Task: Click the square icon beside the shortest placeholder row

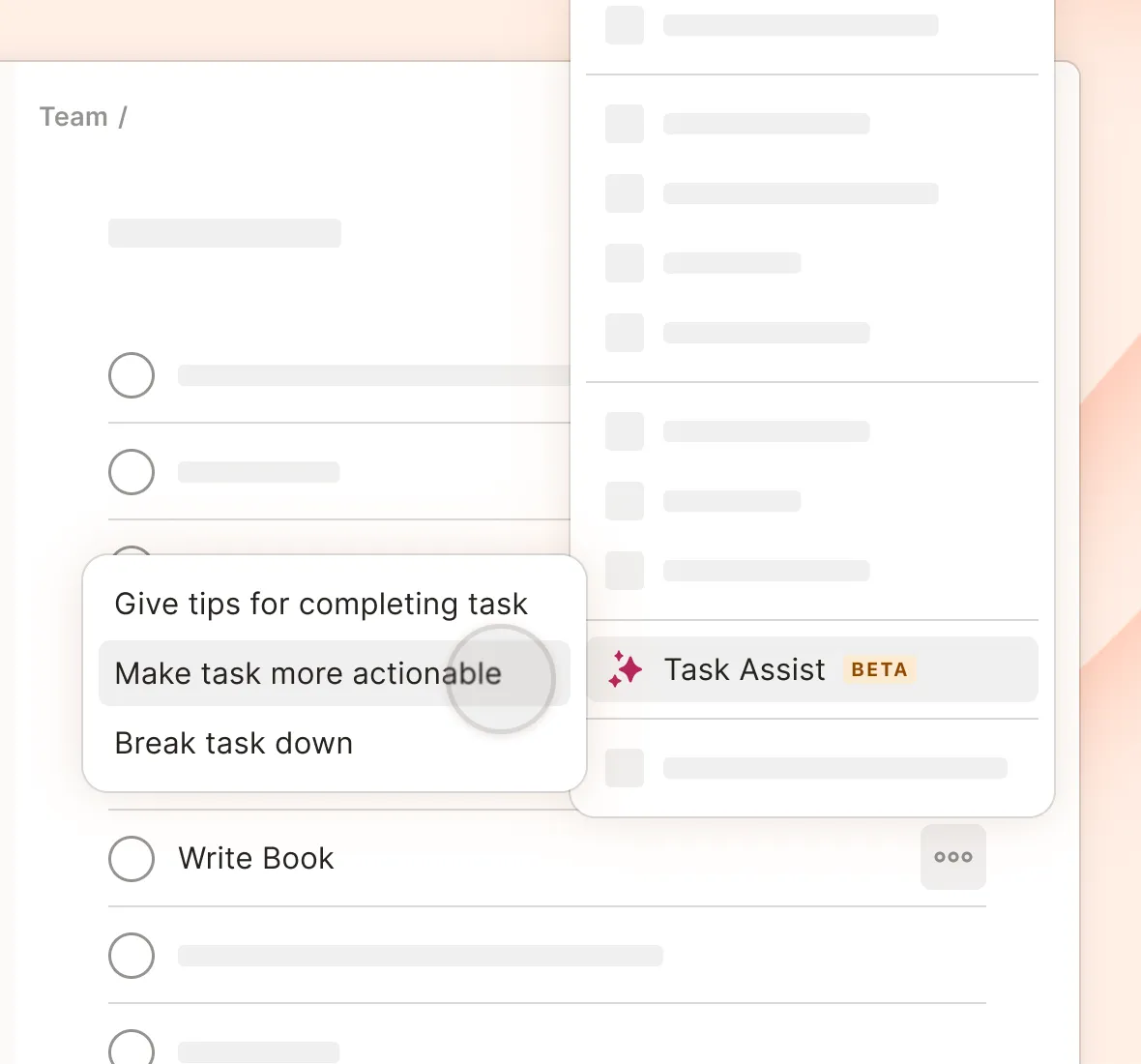Action: [625, 263]
